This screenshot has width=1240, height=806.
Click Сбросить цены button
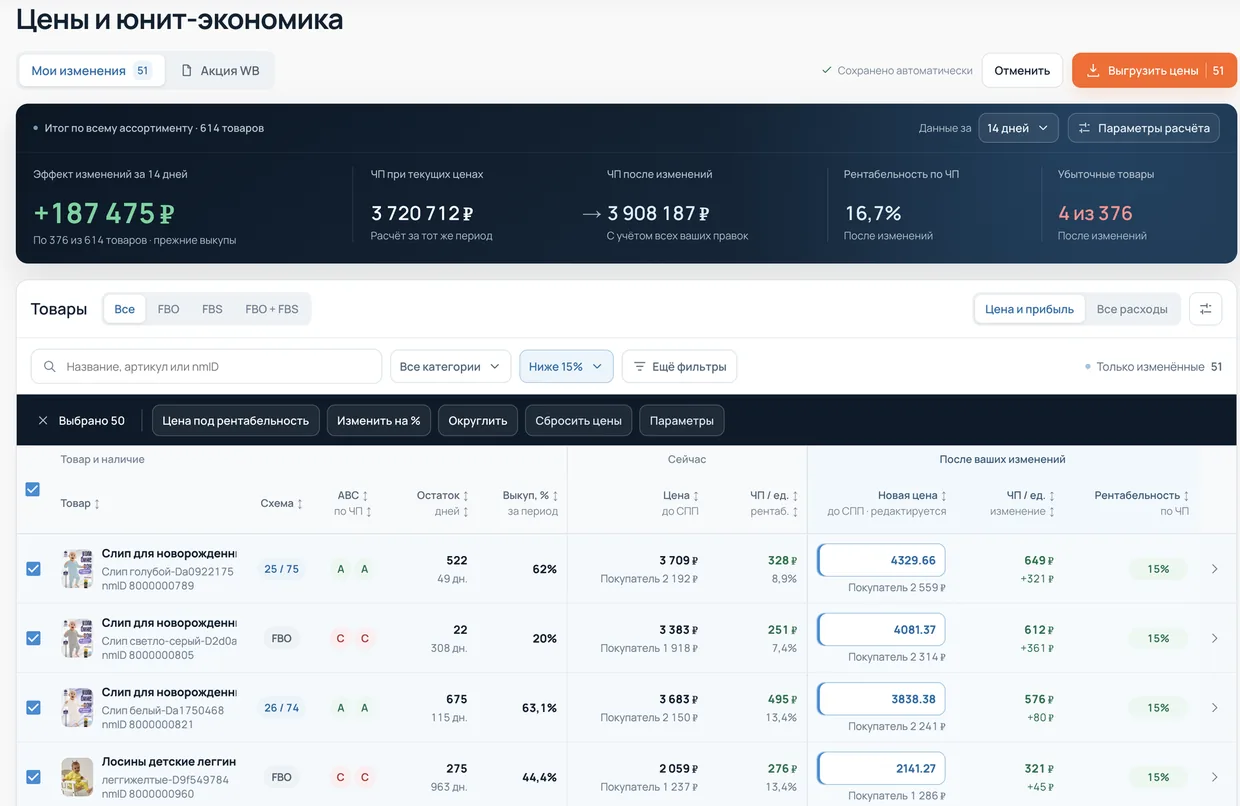tap(579, 421)
